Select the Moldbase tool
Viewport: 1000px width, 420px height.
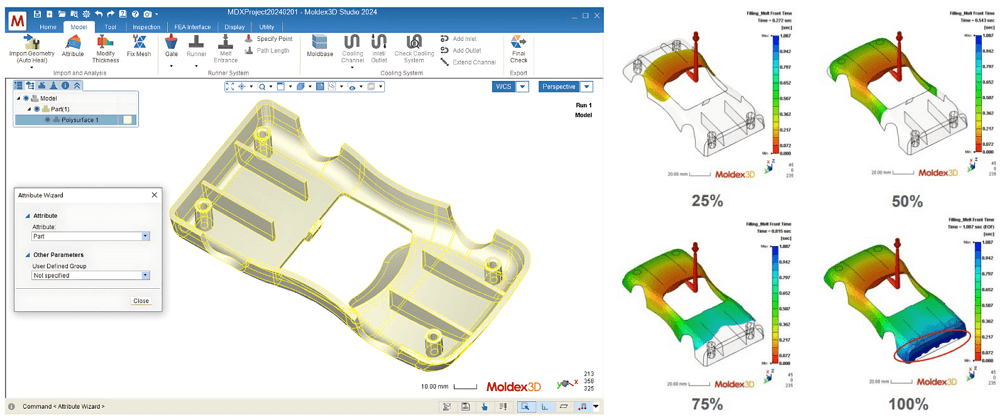click(322, 47)
